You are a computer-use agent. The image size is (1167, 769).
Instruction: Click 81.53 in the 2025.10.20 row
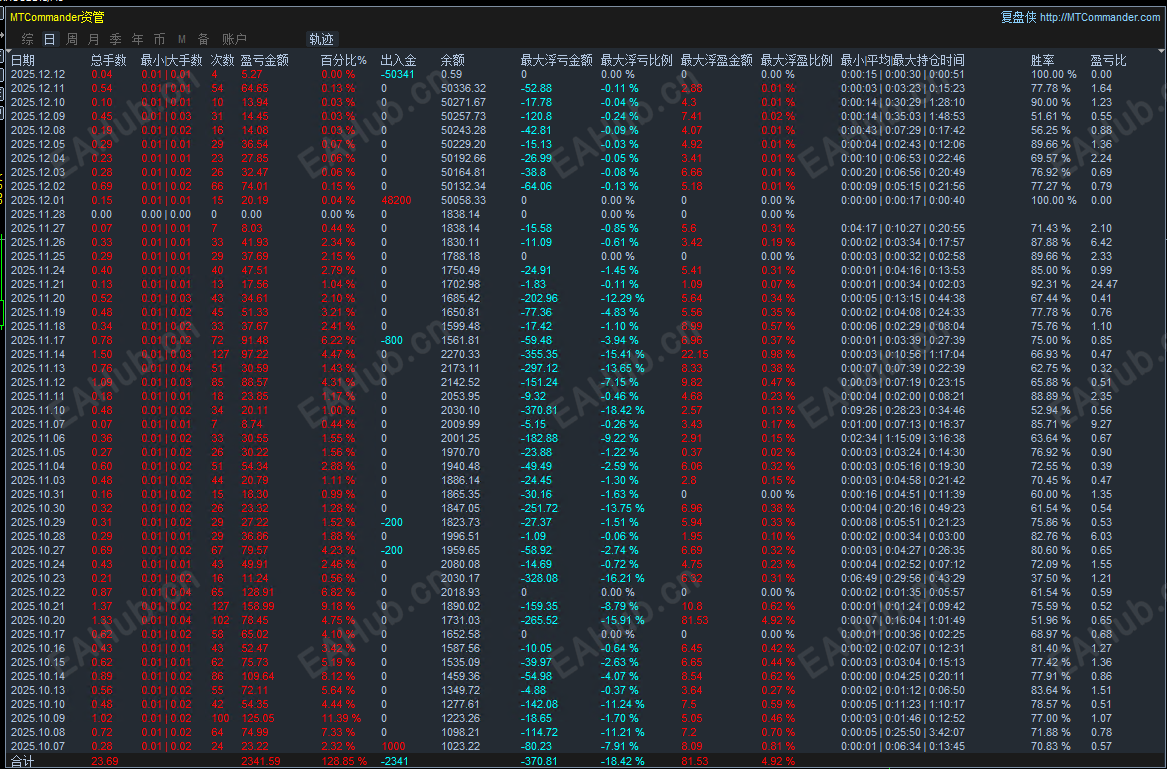tap(694, 620)
